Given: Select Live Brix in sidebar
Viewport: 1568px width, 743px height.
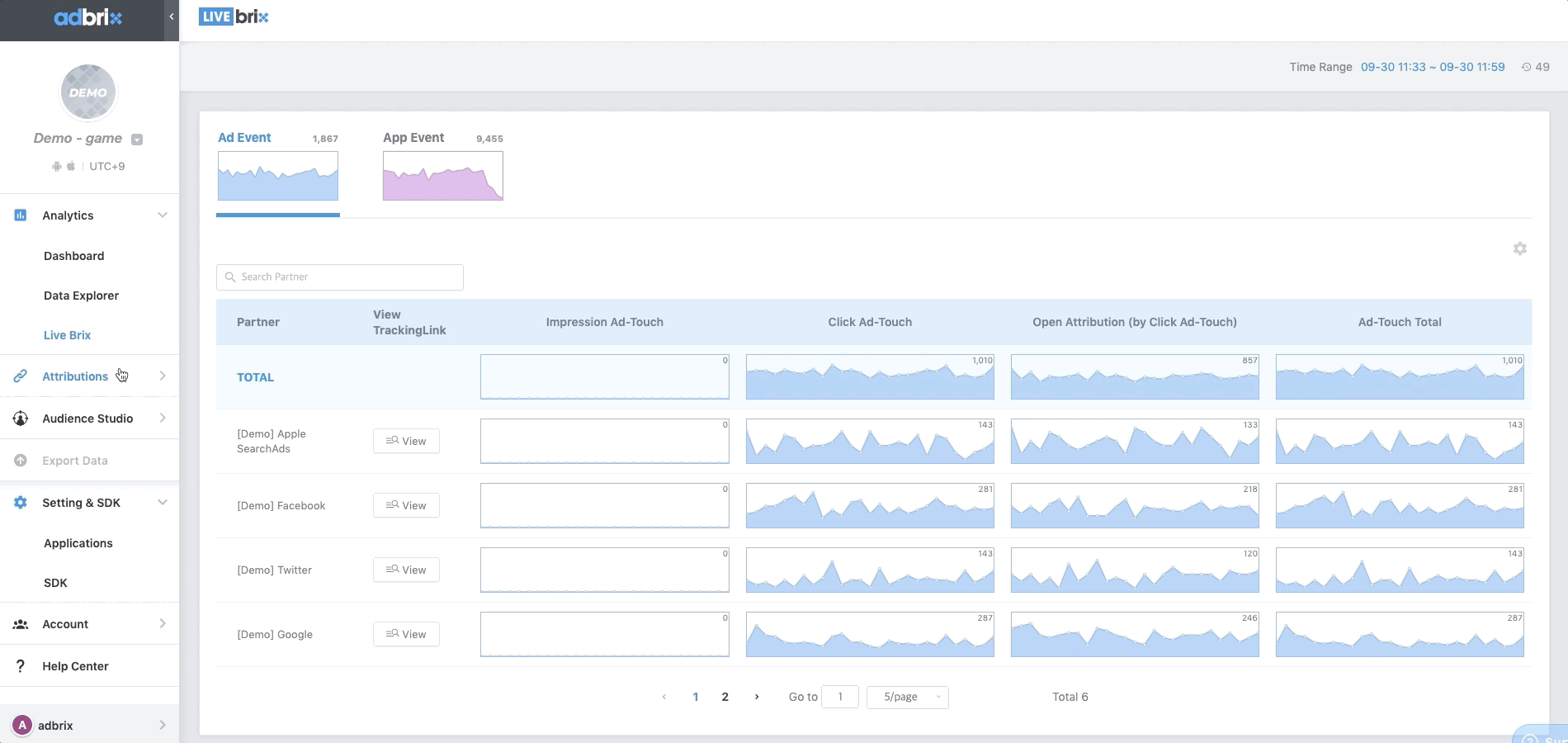Looking at the screenshot, I should coord(67,335).
